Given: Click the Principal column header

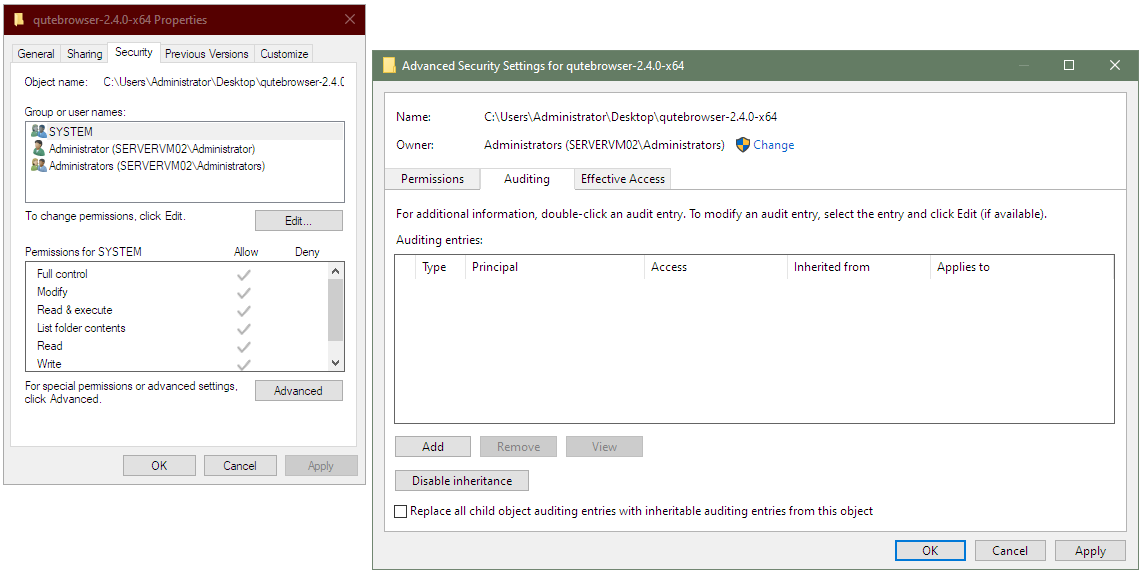Looking at the screenshot, I should point(555,267).
